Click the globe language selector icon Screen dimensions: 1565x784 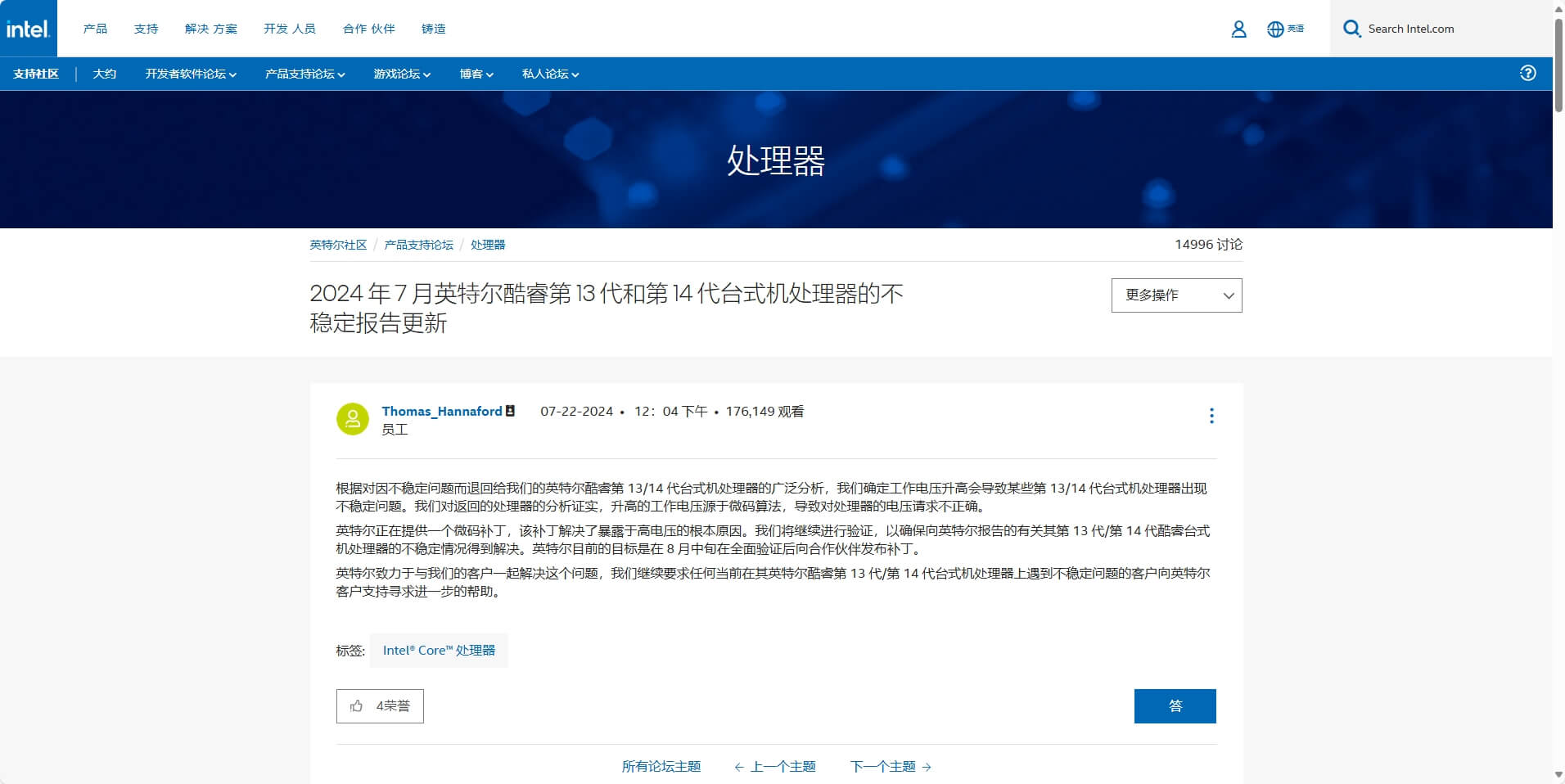pyautogui.click(x=1275, y=29)
